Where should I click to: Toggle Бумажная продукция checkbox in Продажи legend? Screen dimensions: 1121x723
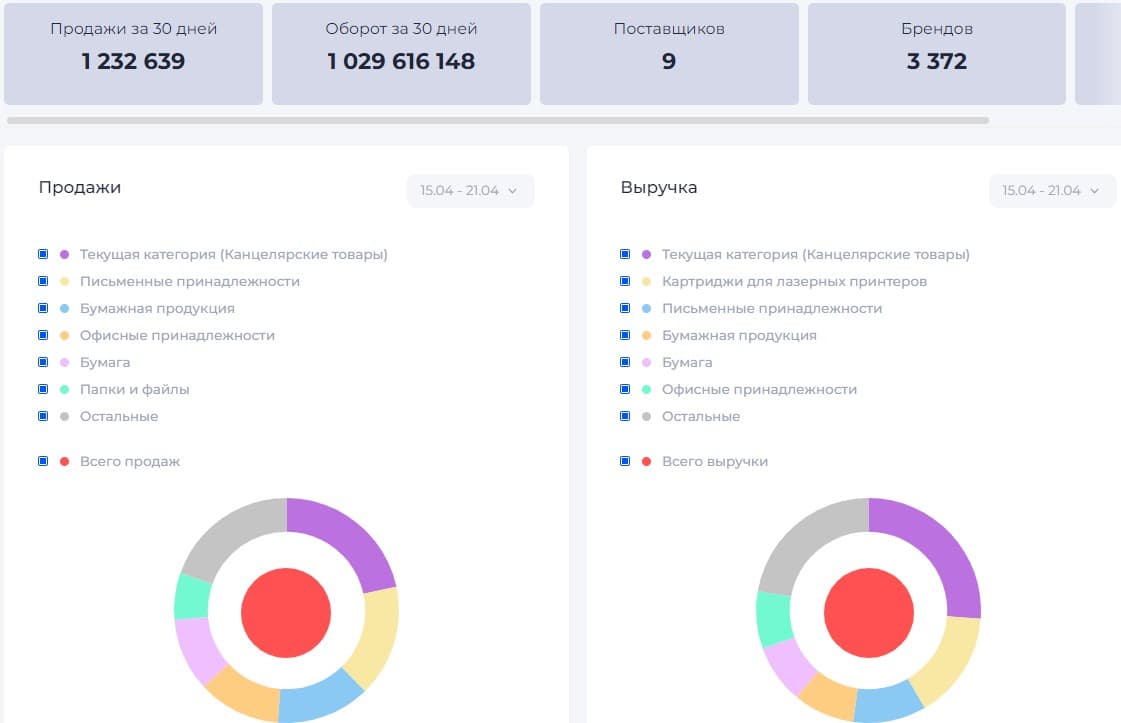point(43,308)
